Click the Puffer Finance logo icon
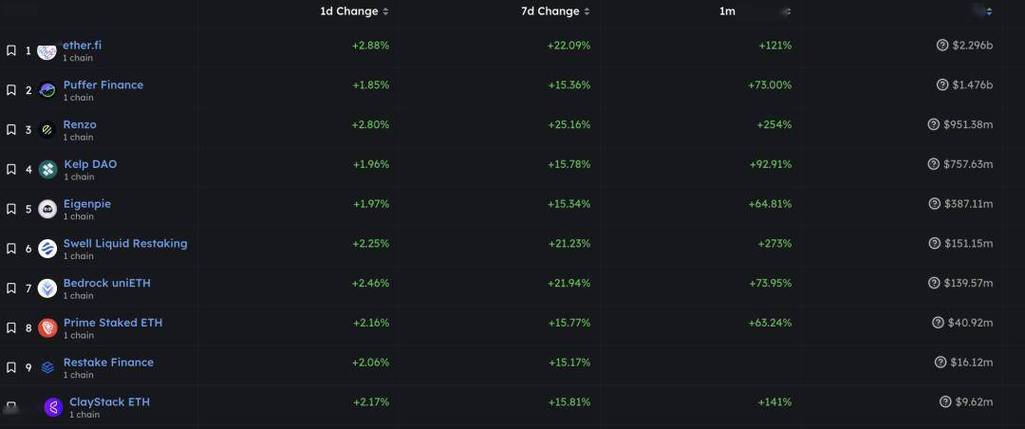Viewport: 1025px width, 429px height. [x=47, y=90]
